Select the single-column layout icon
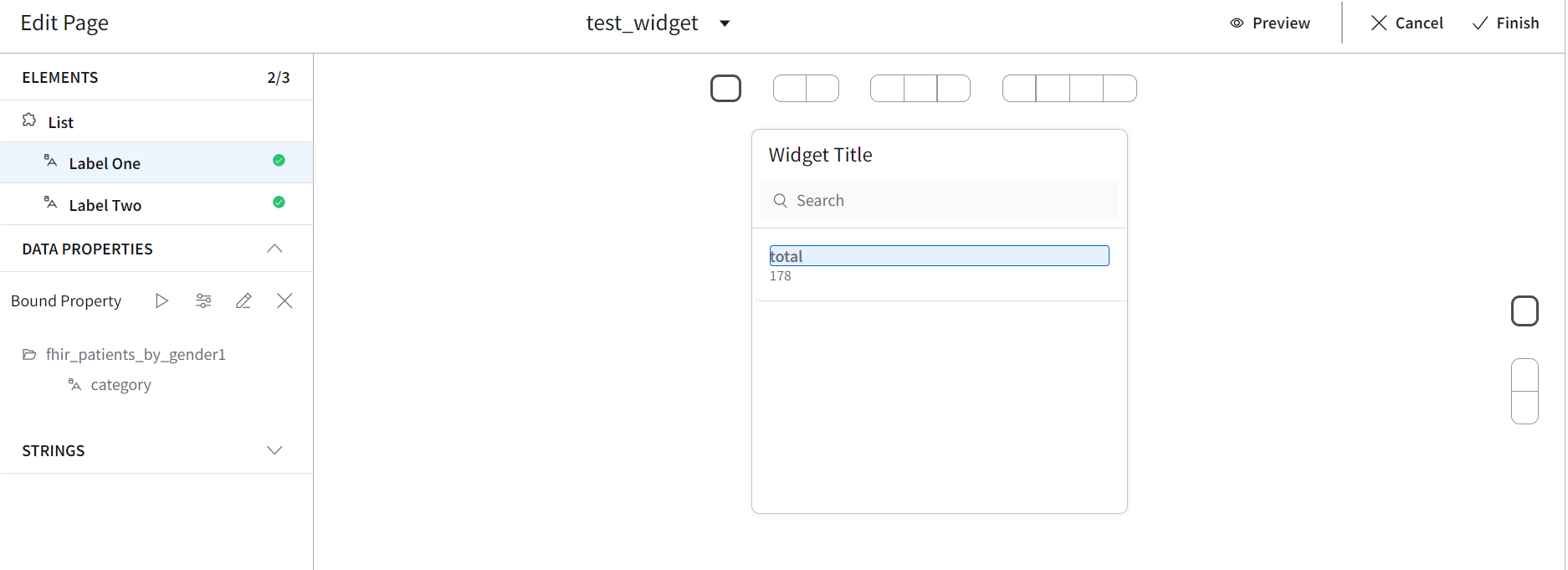The image size is (1568, 570). [x=725, y=88]
